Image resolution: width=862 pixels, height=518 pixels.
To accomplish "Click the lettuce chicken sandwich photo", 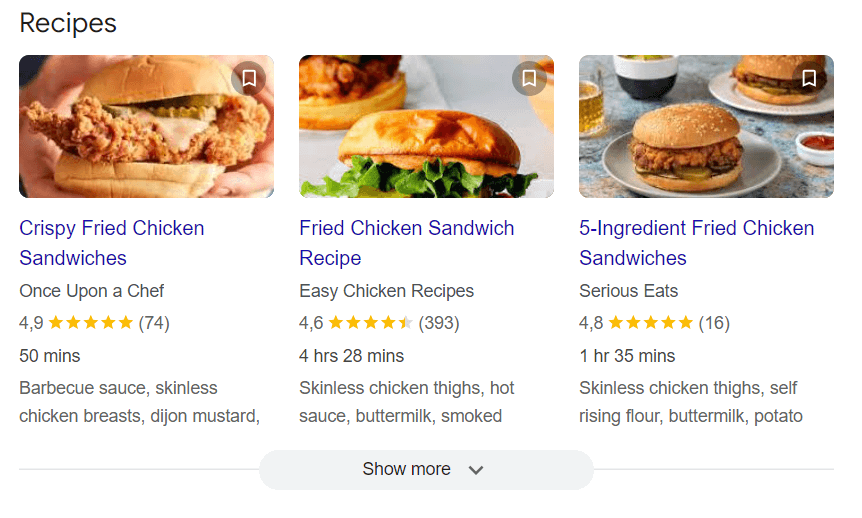I will coord(426,126).
